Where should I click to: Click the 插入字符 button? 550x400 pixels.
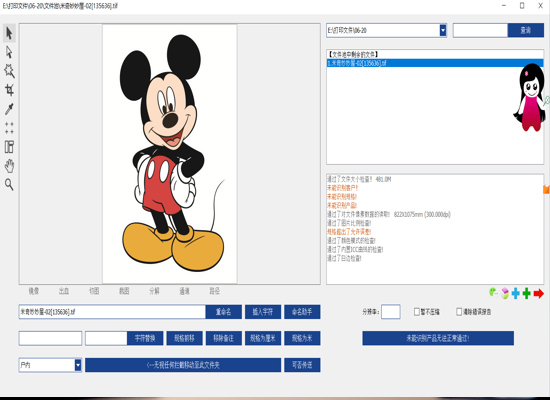pyautogui.click(x=263, y=312)
